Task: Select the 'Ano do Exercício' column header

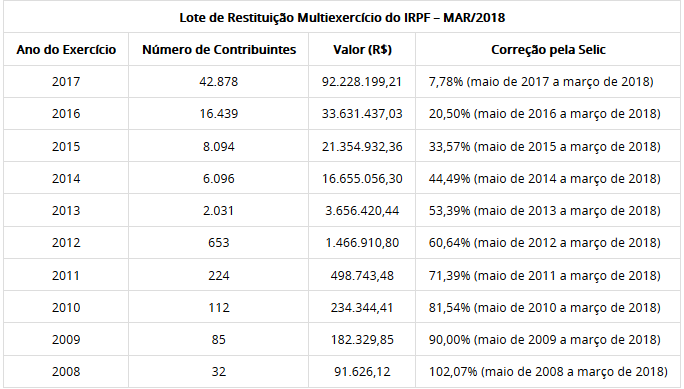Action: 66,50
